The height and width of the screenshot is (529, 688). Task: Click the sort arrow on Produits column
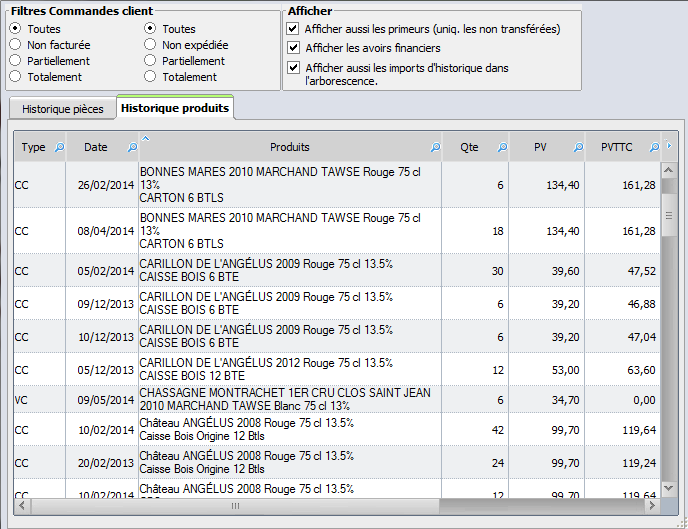coord(146,138)
